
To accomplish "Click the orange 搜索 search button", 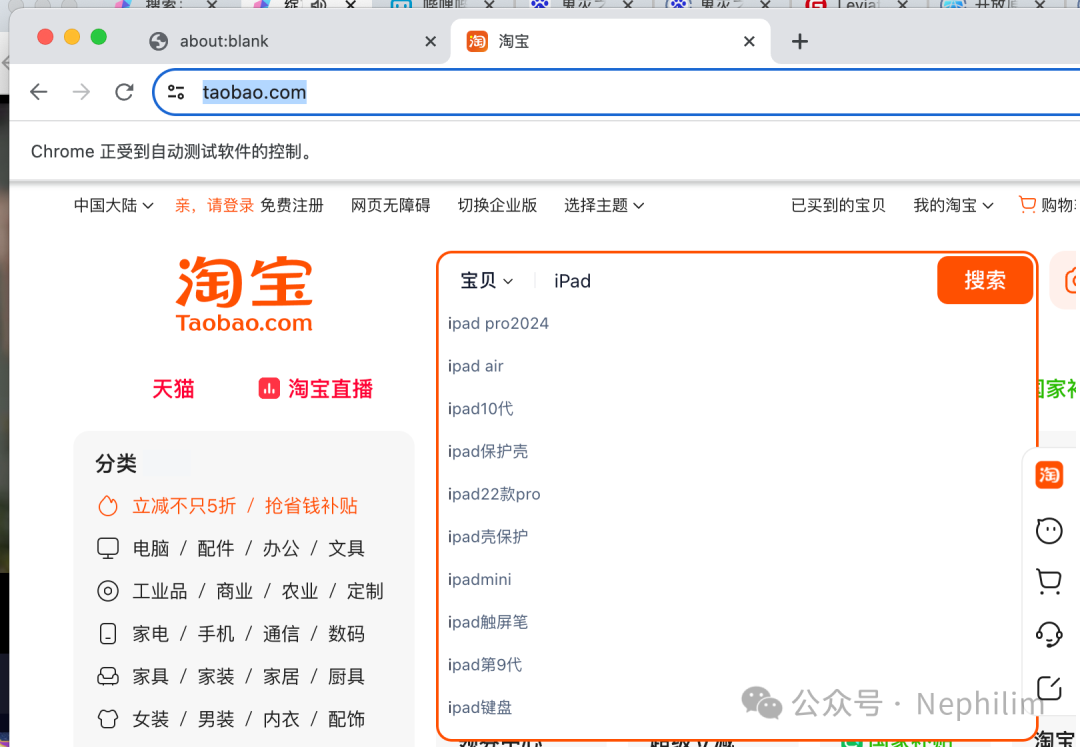I will [985, 280].
